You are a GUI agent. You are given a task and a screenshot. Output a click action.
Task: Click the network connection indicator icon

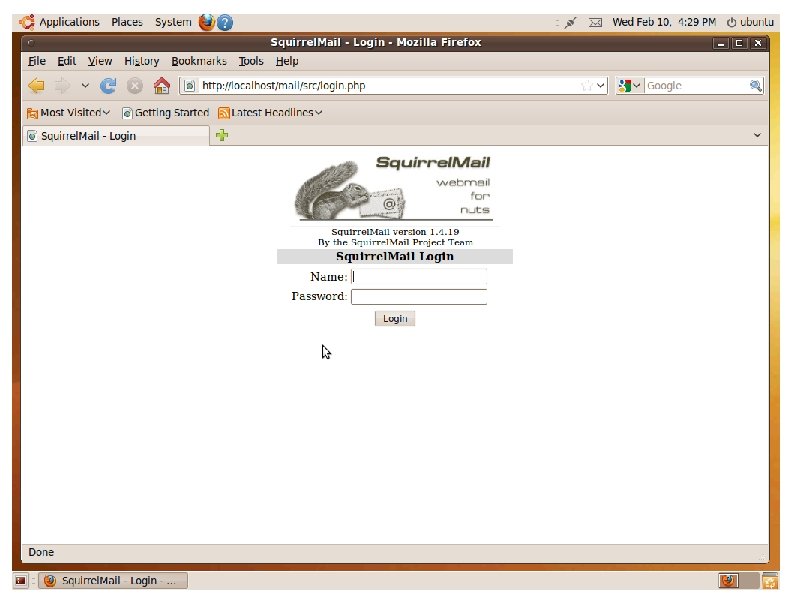571,22
